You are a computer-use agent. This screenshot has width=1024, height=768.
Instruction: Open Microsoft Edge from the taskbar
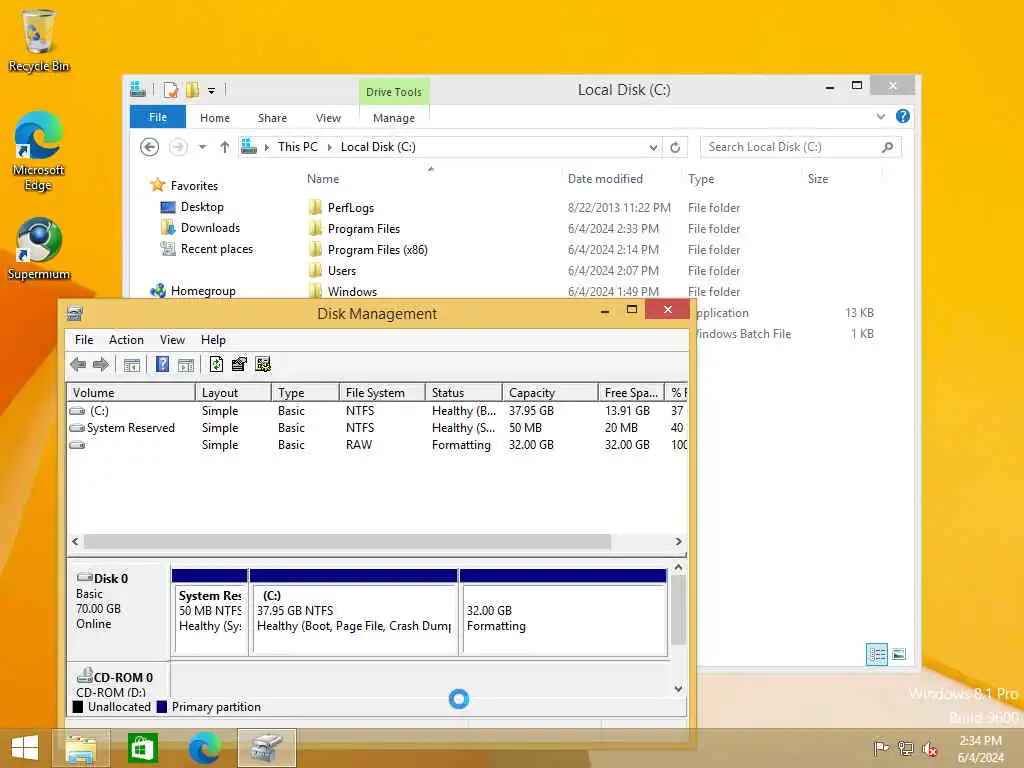pos(204,748)
